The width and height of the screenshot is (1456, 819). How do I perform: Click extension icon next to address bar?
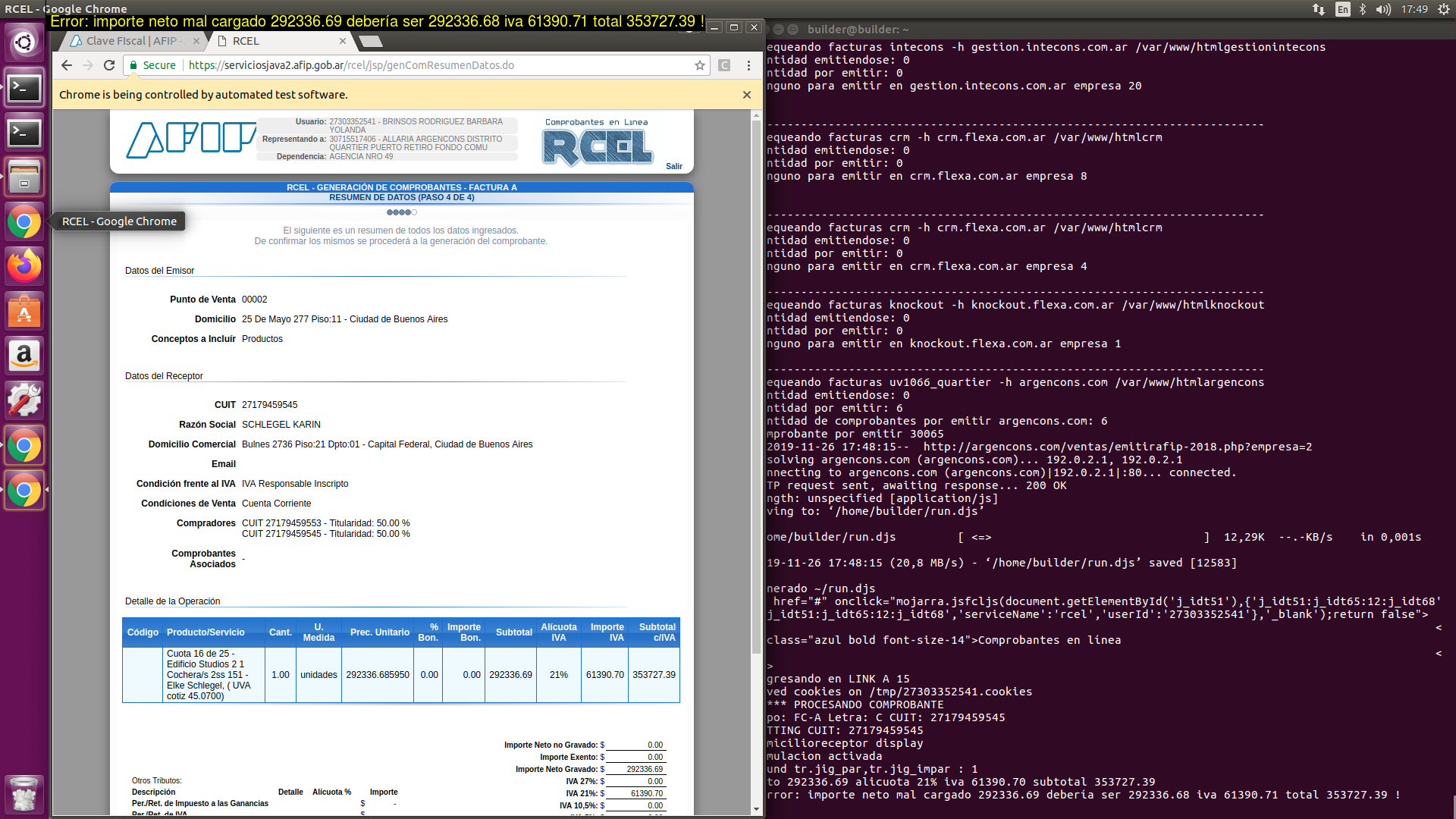(724, 65)
